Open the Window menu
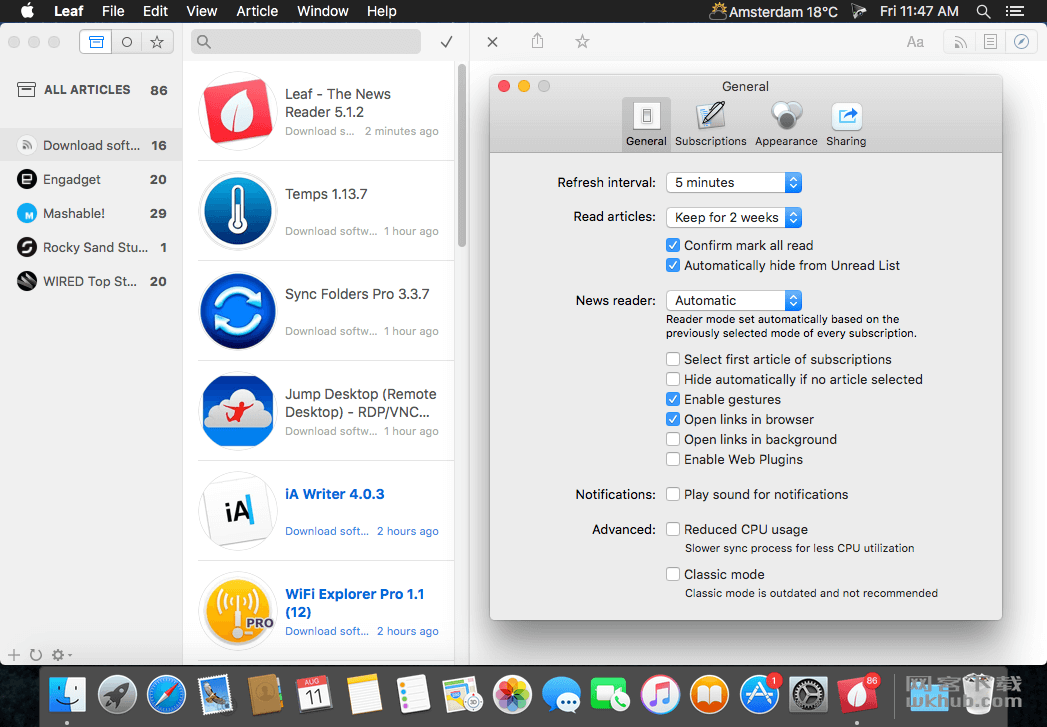Screen dimensions: 1047x727 [x=323, y=11]
